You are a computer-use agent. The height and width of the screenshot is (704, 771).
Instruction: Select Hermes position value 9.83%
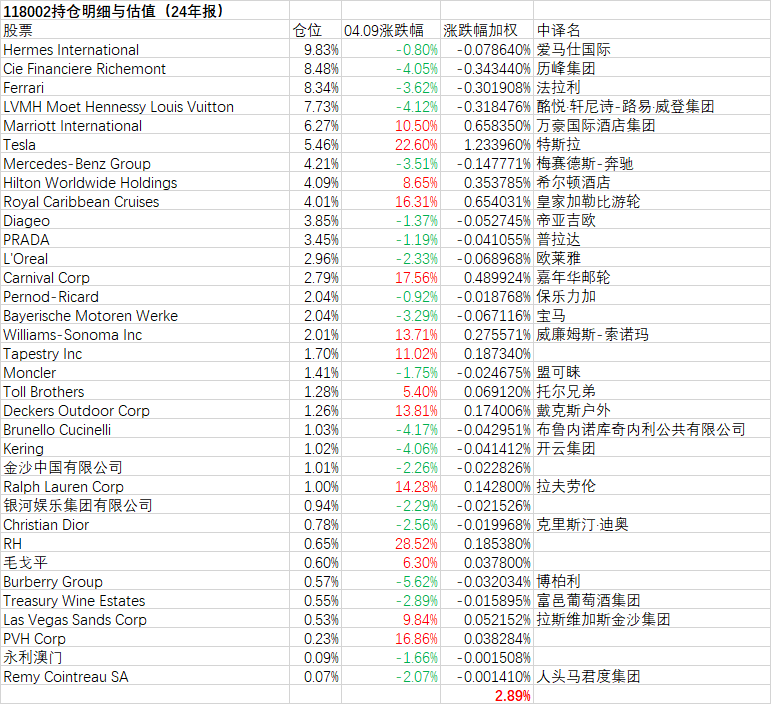316,49
